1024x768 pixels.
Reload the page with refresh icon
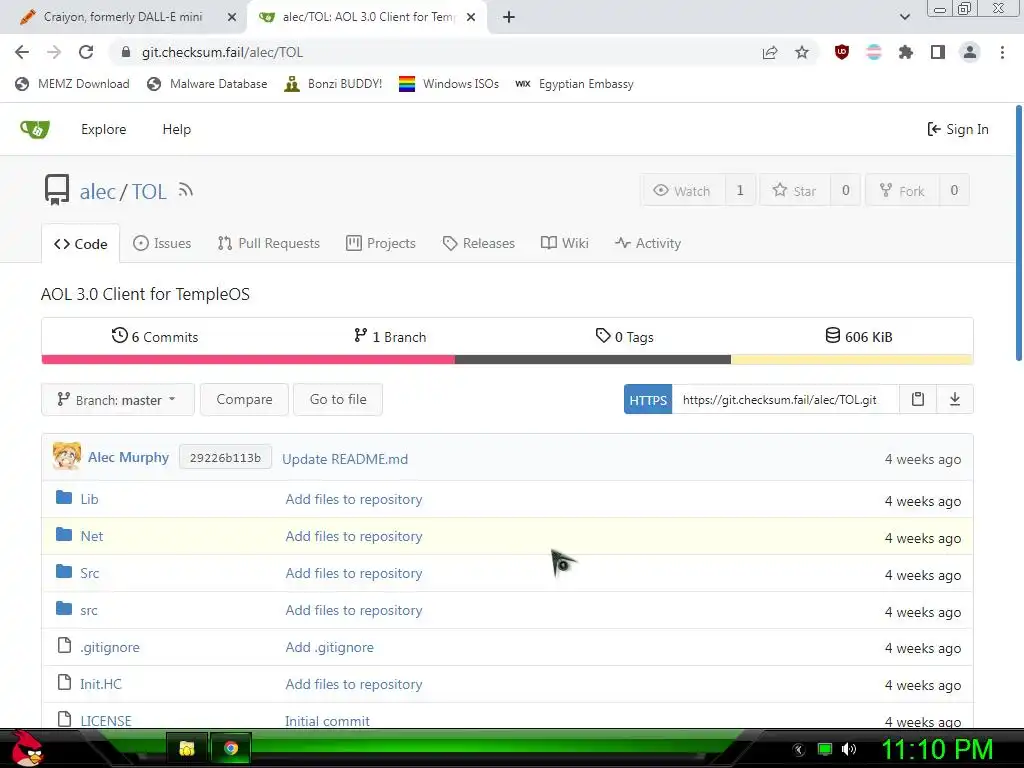point(86,52)
